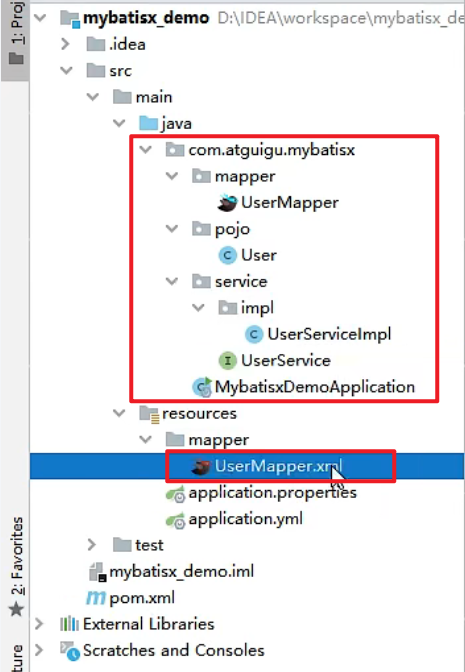This screenshot has height=672, width=465.
Task: Click the Spring Boot run icon of MybatisxDemoApplication
Action: (202, 387)
